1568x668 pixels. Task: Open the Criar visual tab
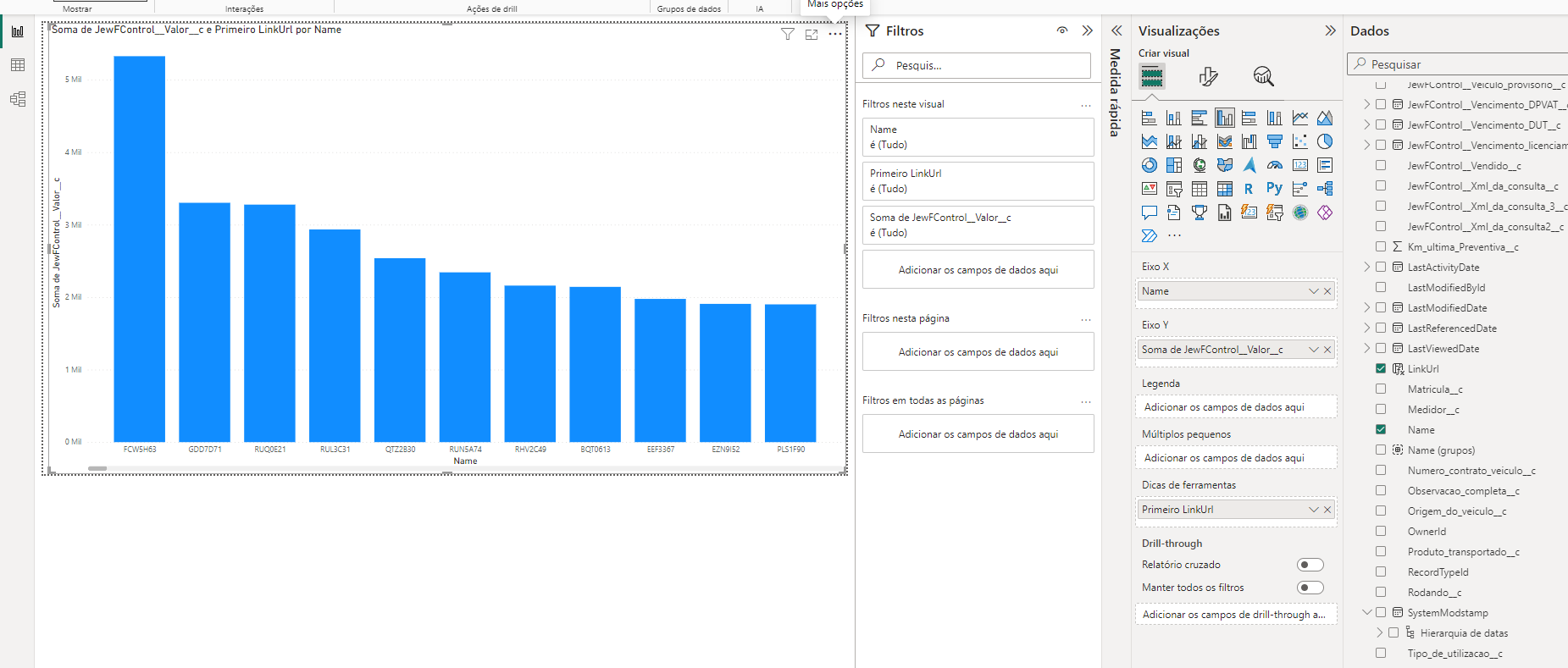1152,77
